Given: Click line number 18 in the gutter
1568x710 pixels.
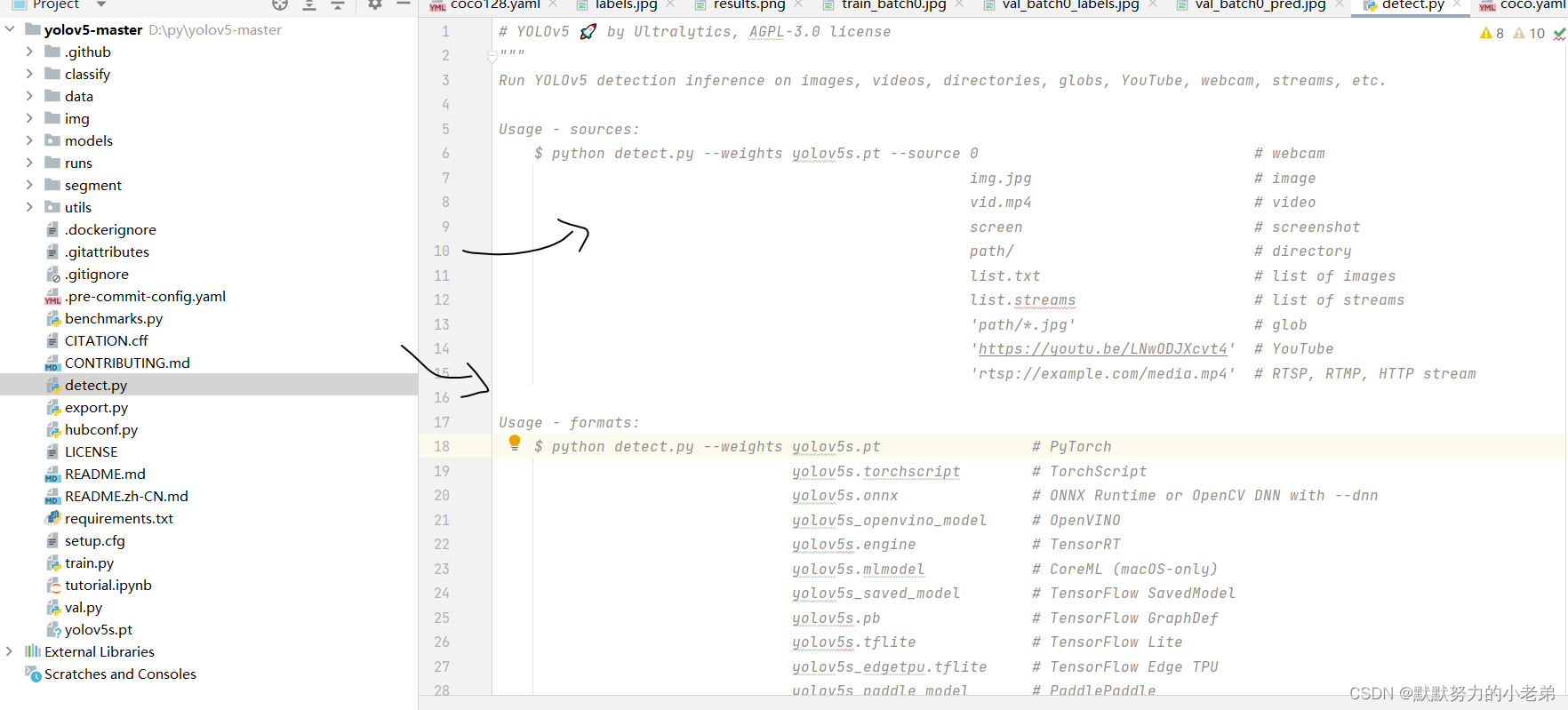Looking at the screenshot, I should click(442, 446).
